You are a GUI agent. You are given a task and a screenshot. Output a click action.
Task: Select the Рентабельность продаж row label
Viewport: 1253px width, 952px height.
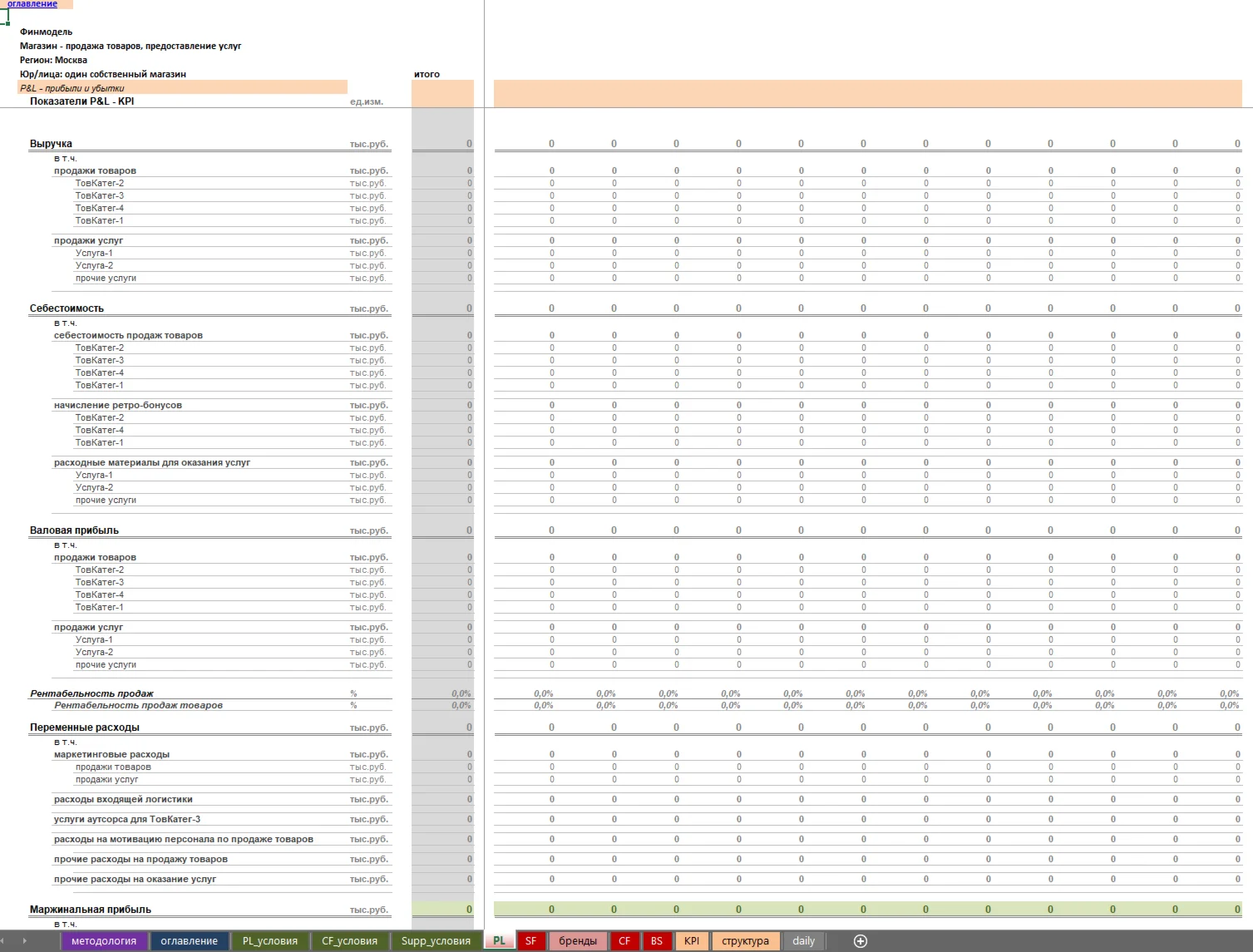(91, 693)
